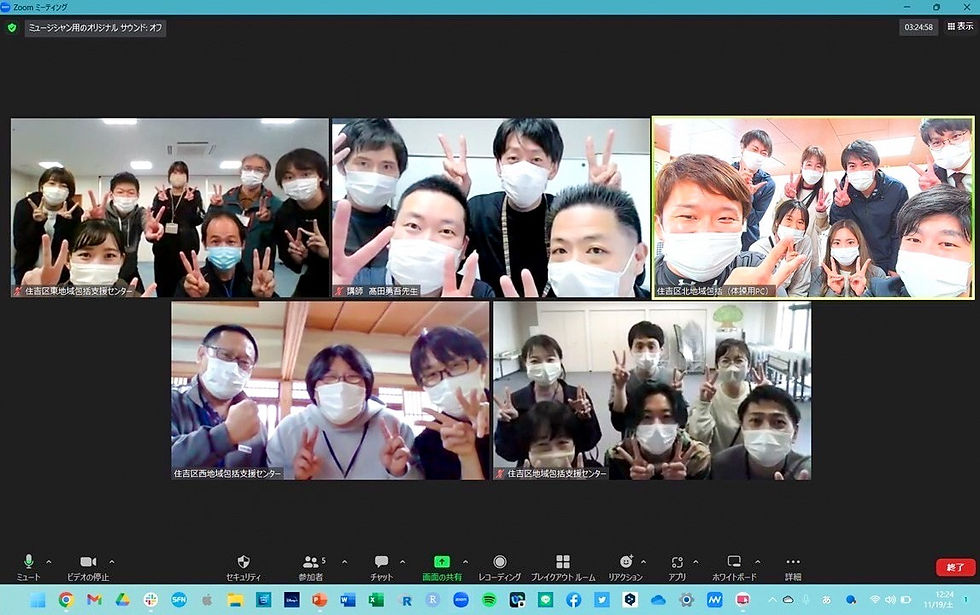The image size is (980, 615).
Task: Open Settings gear from the taskbar
Action: click(x=686, y=600)
